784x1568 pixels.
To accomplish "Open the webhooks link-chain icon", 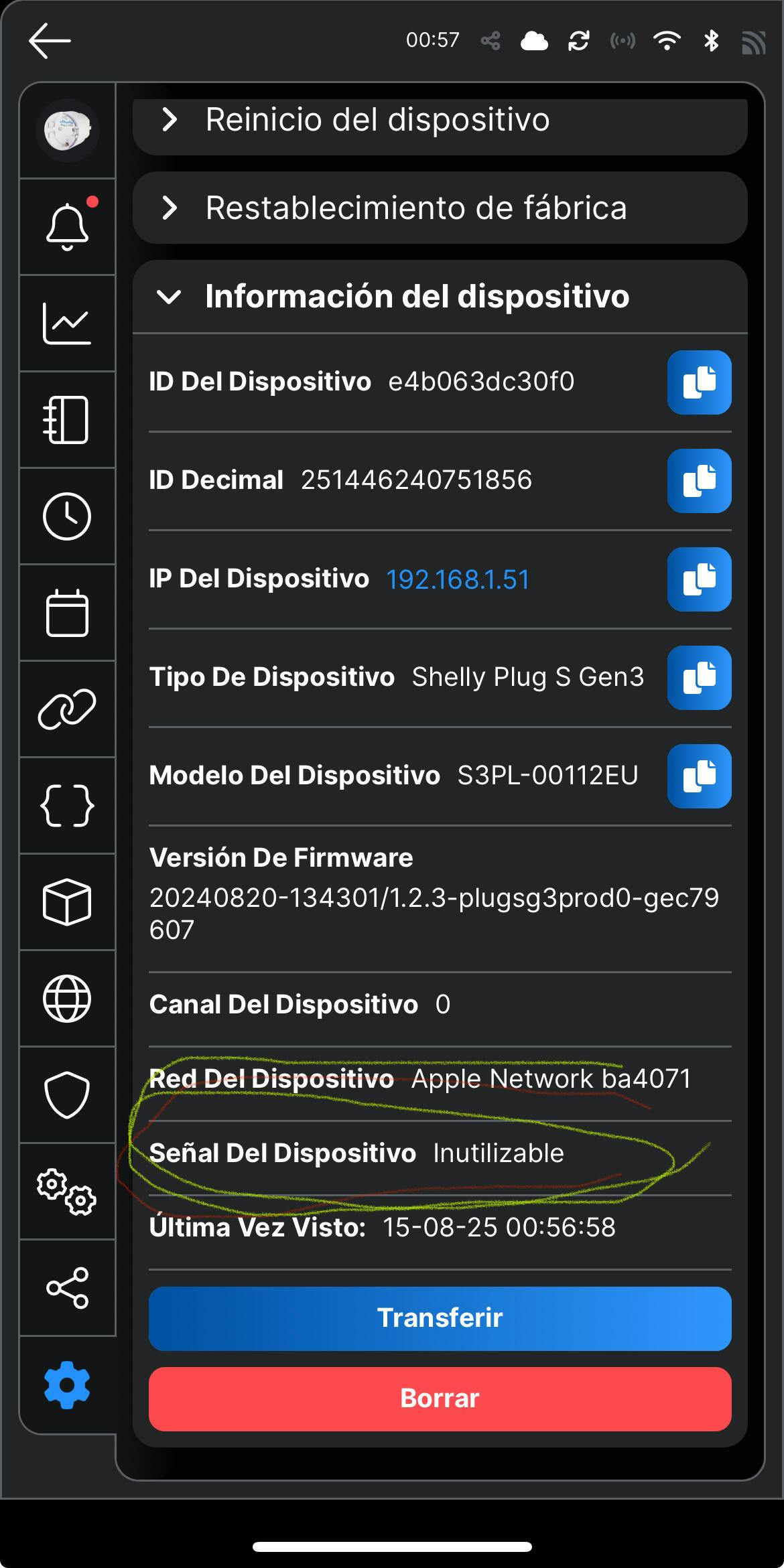I will [67, 709].
